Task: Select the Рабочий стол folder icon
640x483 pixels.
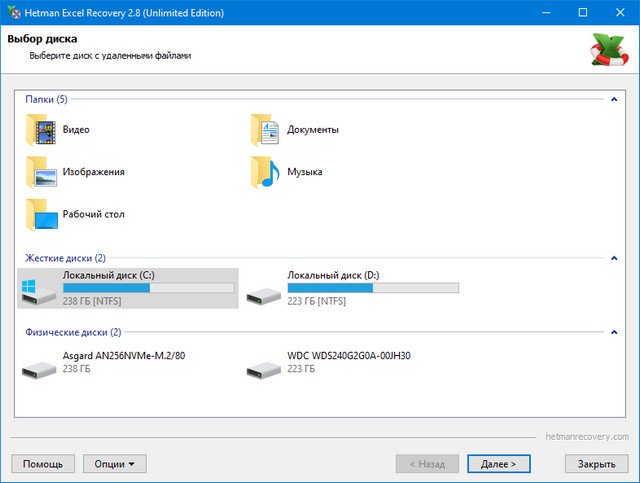Action: coord(42,215)
